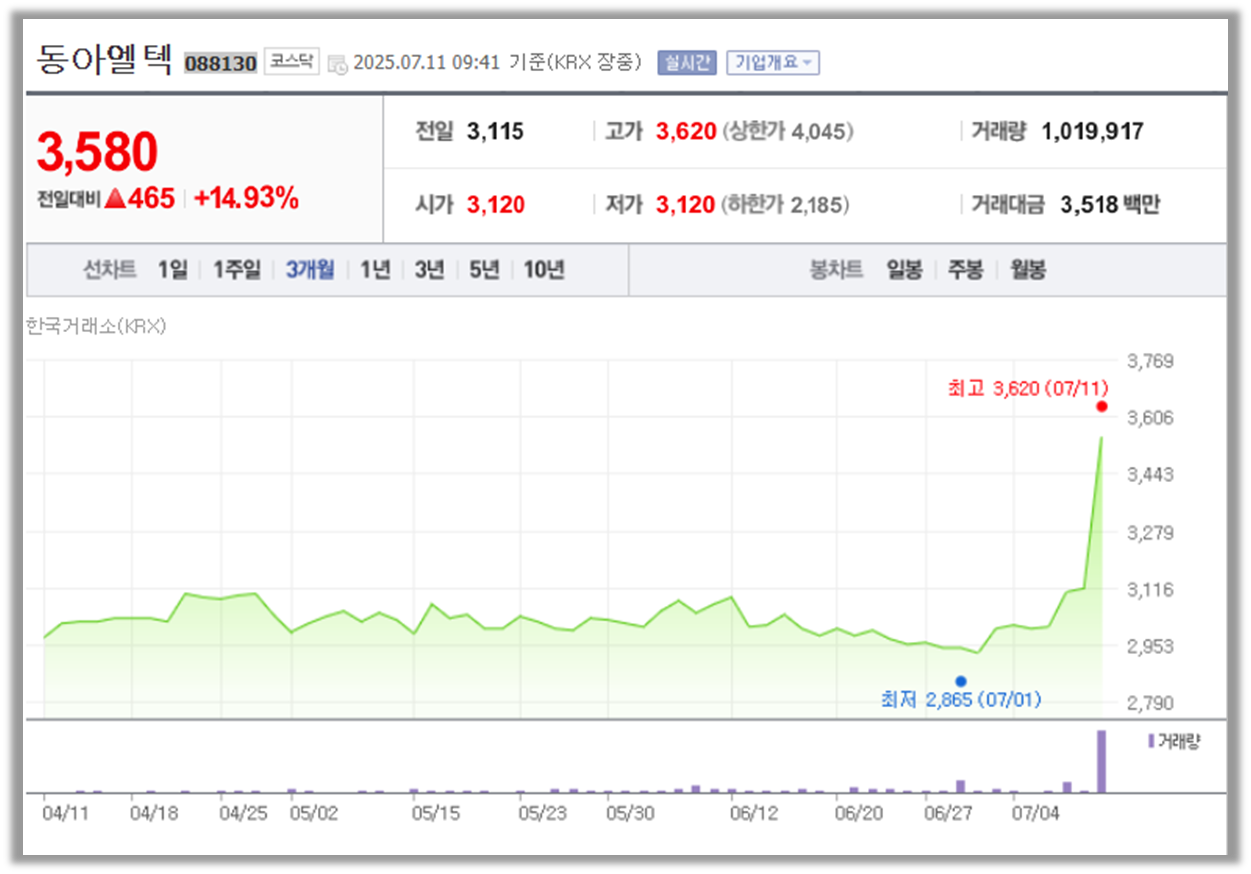Select the 10년 line chart period
This screenshot has width=1251, height=874.
click(x=544, y=270)
